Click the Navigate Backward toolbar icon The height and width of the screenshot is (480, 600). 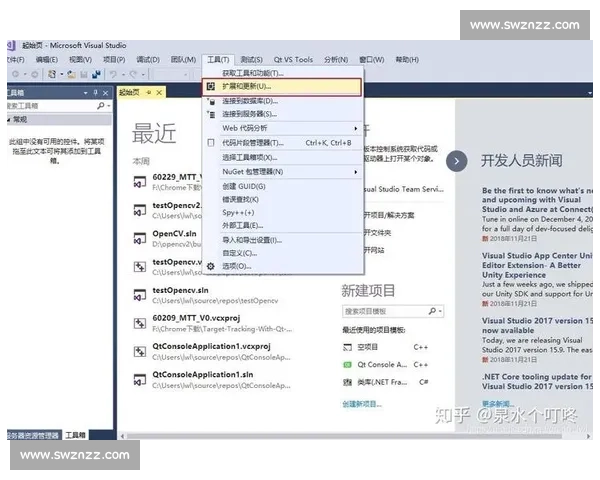(x=16, y=74)
